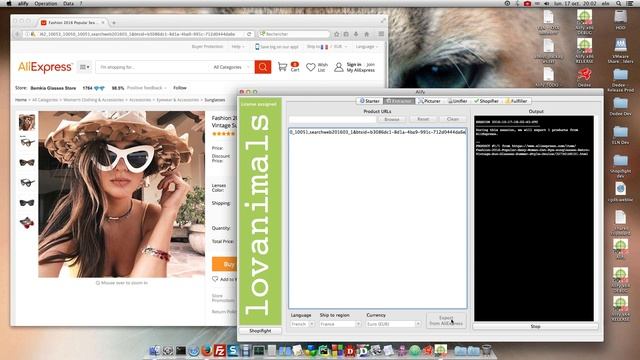
Task: Open the Firefox hamburger menu
Action: [381, 34]
